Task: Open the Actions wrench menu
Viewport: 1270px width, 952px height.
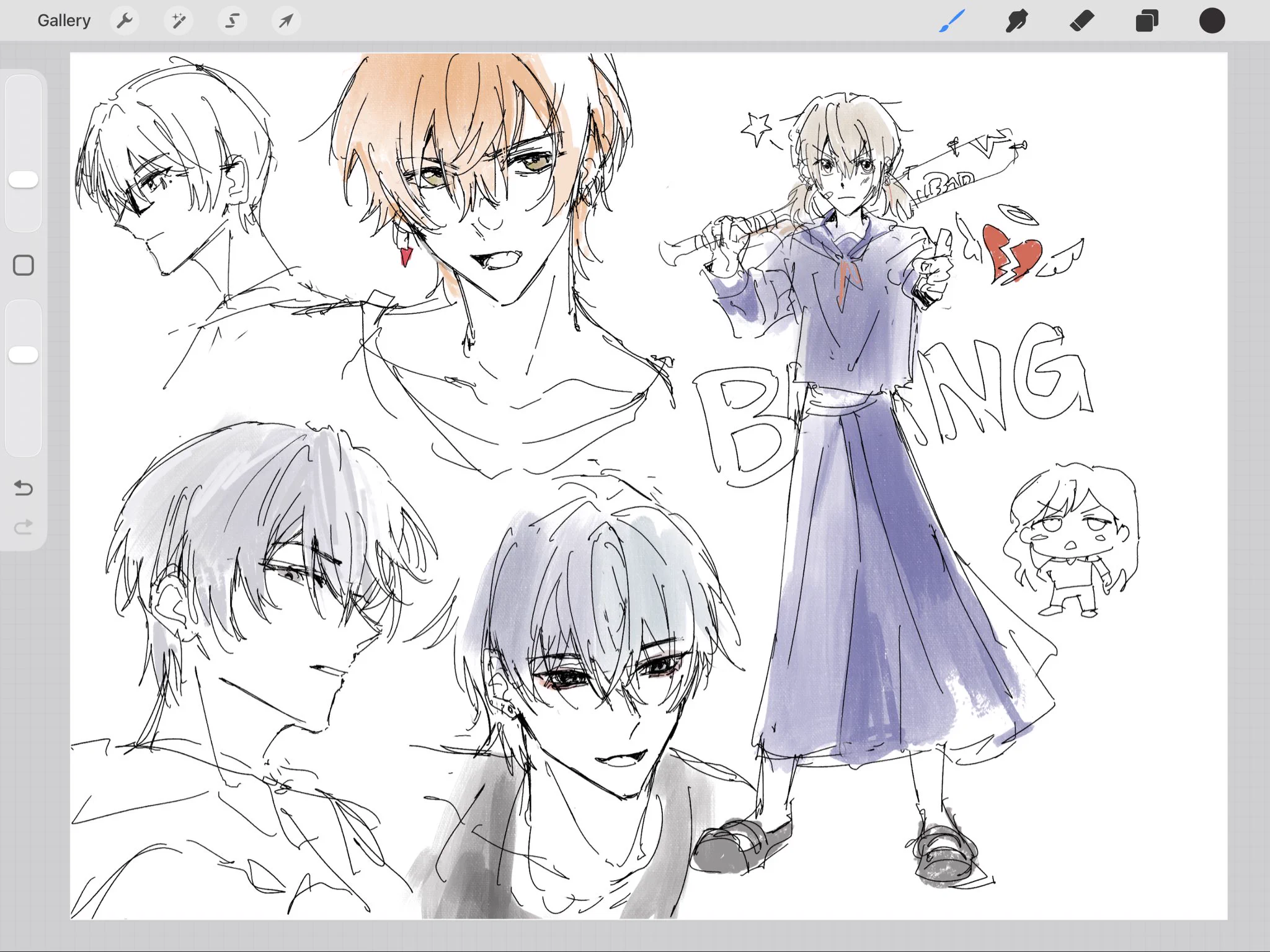Action: click(125, 20)
